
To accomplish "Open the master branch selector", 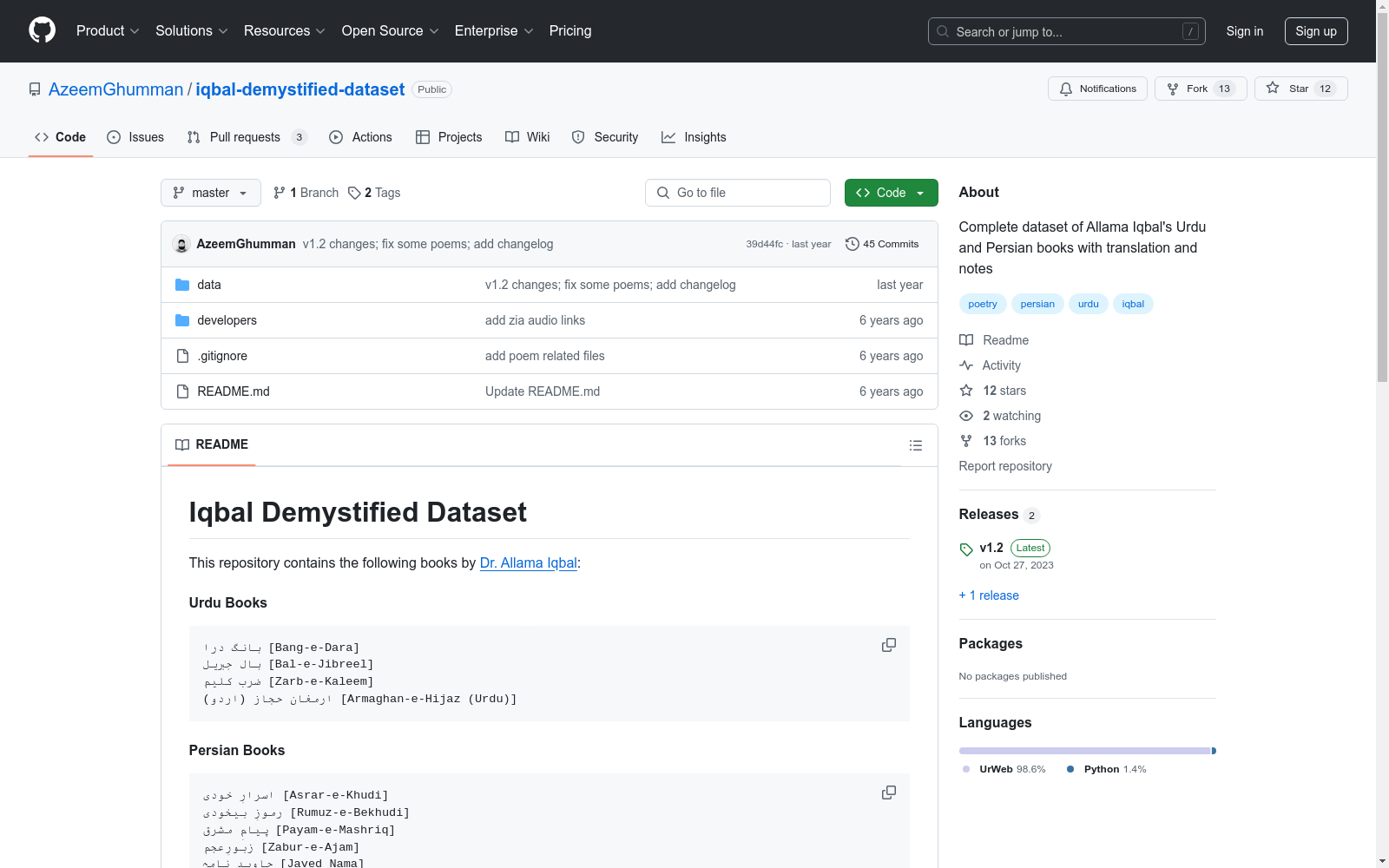I will pos(211,193).
